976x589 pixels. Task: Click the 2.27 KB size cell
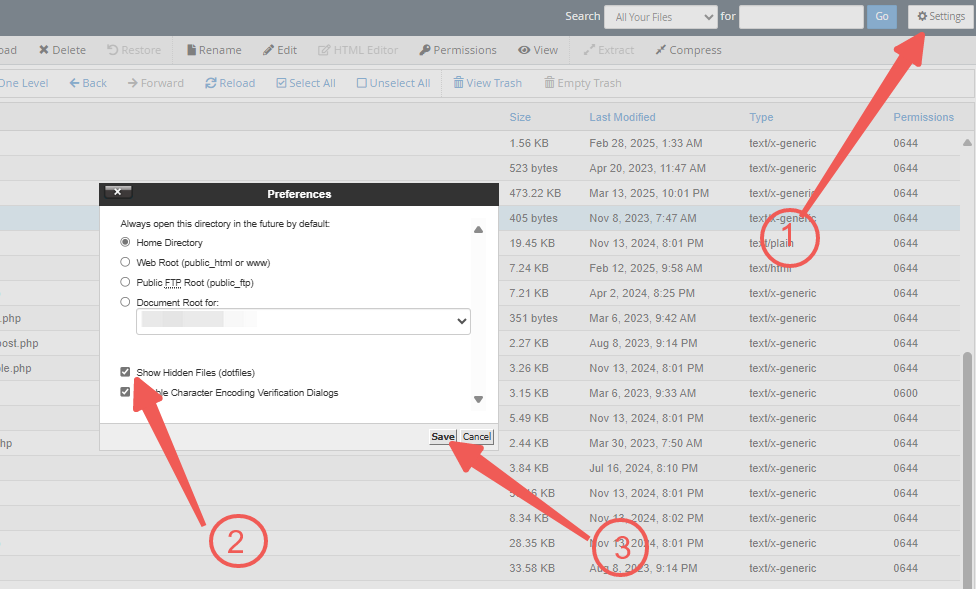pos(528,343)
